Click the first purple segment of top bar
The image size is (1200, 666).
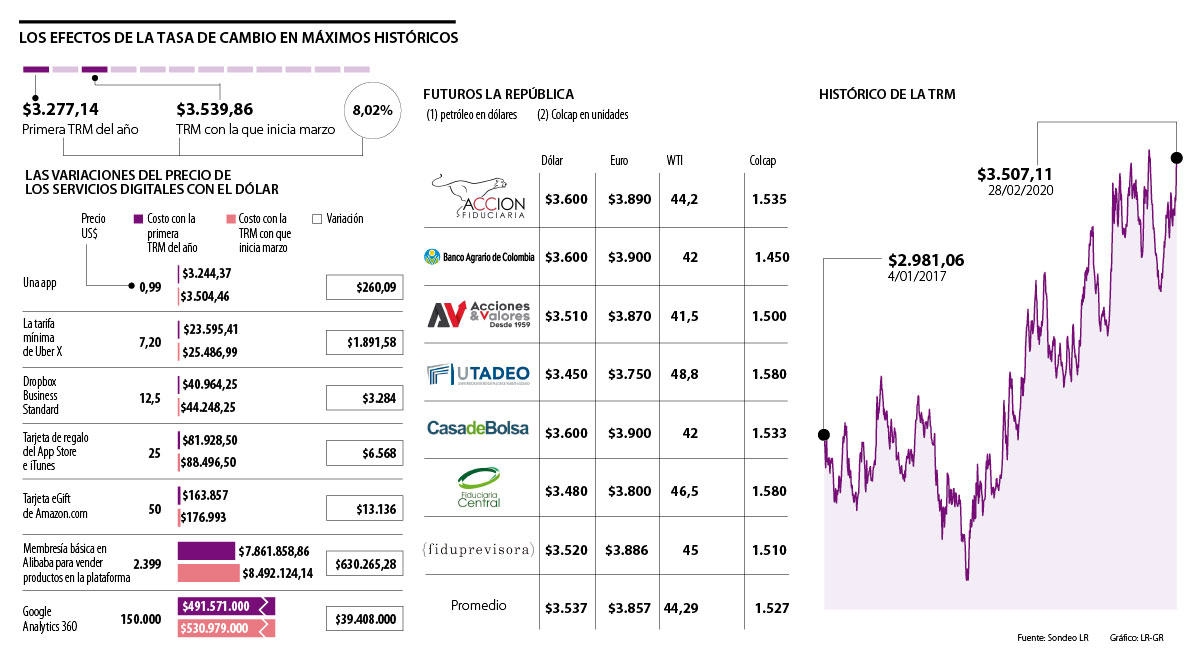(x=35, y=70)
